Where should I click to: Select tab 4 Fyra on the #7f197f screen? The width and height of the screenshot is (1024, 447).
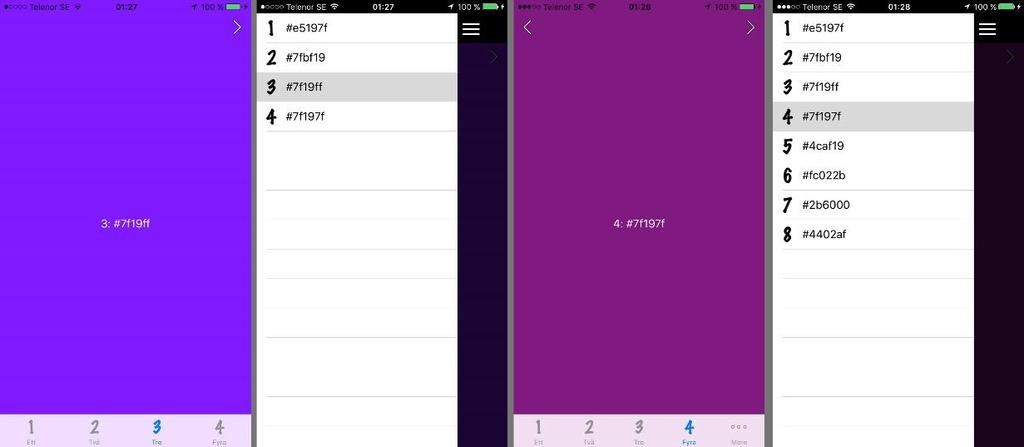(x=689, y=431)
